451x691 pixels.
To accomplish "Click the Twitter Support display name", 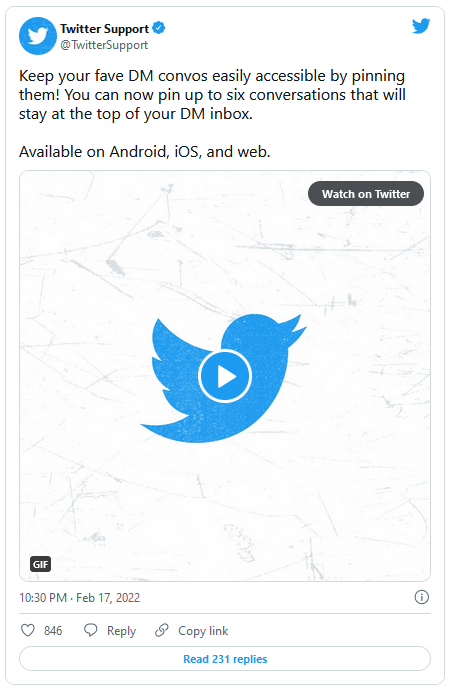I will coord(104,29).
